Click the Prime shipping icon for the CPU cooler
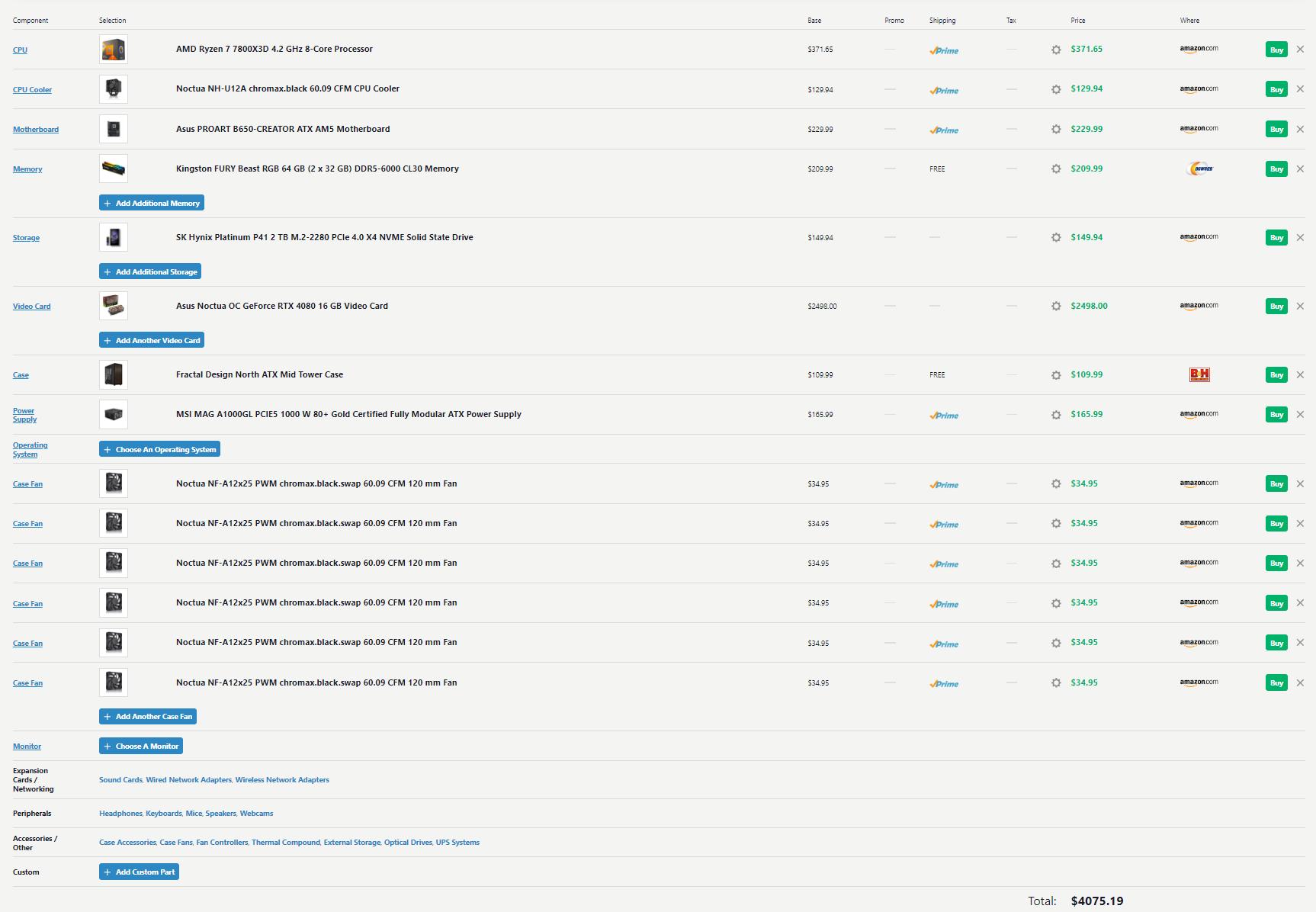 tap(944, 90)
